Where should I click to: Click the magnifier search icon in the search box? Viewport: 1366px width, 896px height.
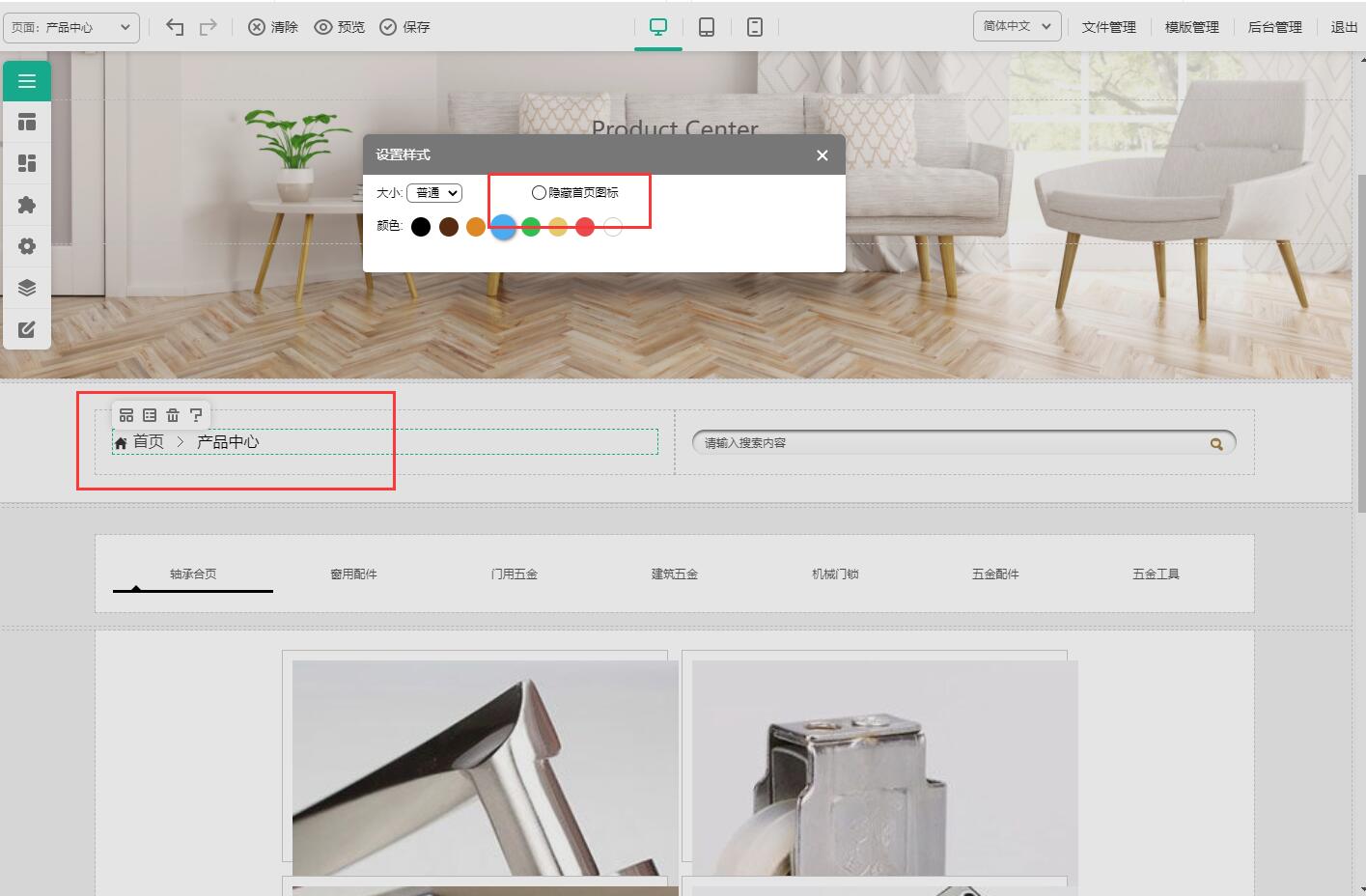point(1216,444)
